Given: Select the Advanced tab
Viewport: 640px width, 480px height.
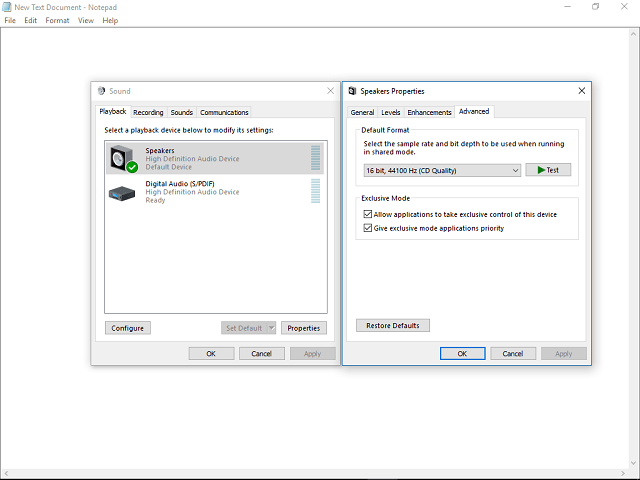Looking at the screenshot, I should [x=474, y=111].
